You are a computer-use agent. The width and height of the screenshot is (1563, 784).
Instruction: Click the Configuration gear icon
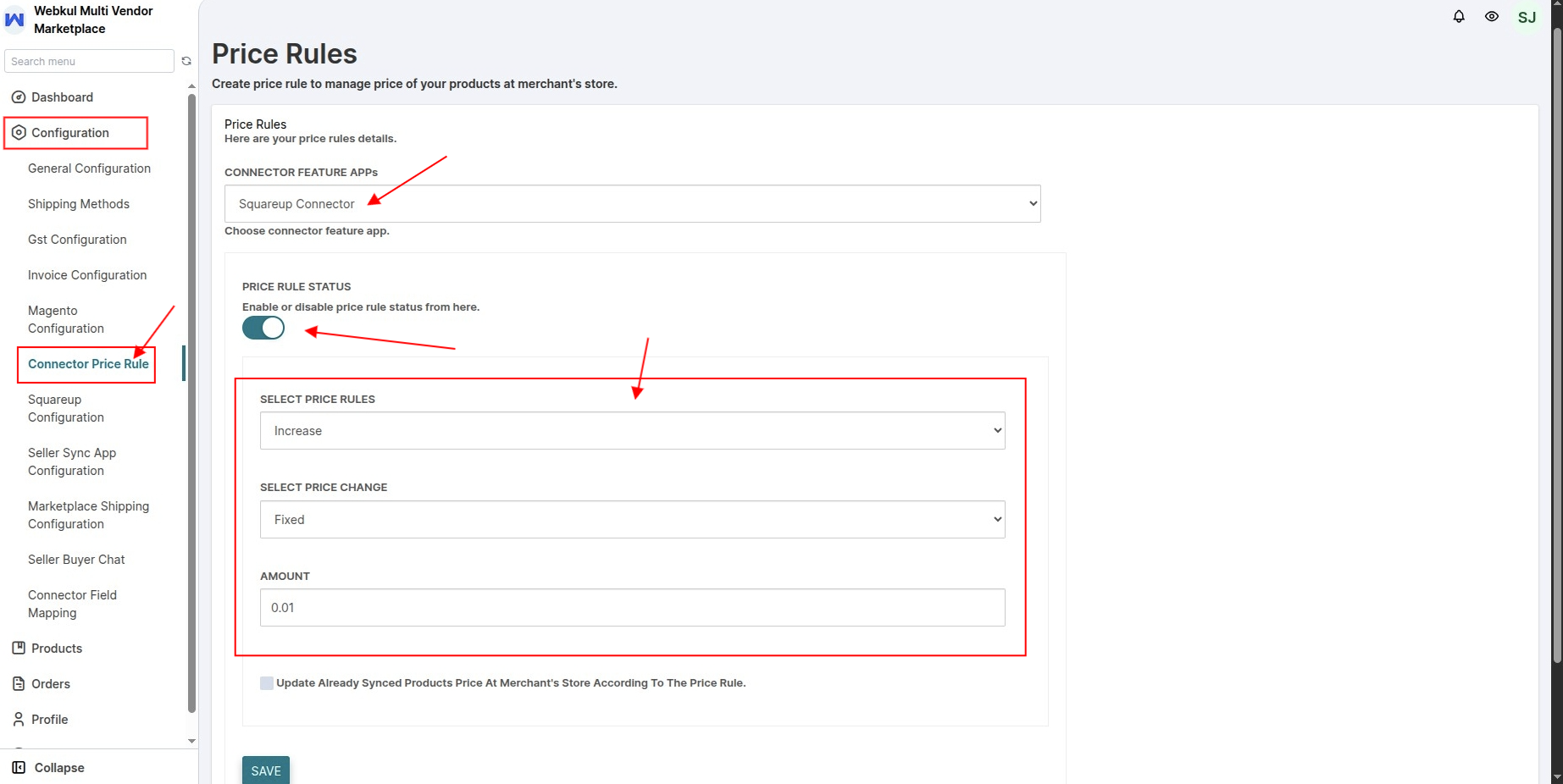19,133
